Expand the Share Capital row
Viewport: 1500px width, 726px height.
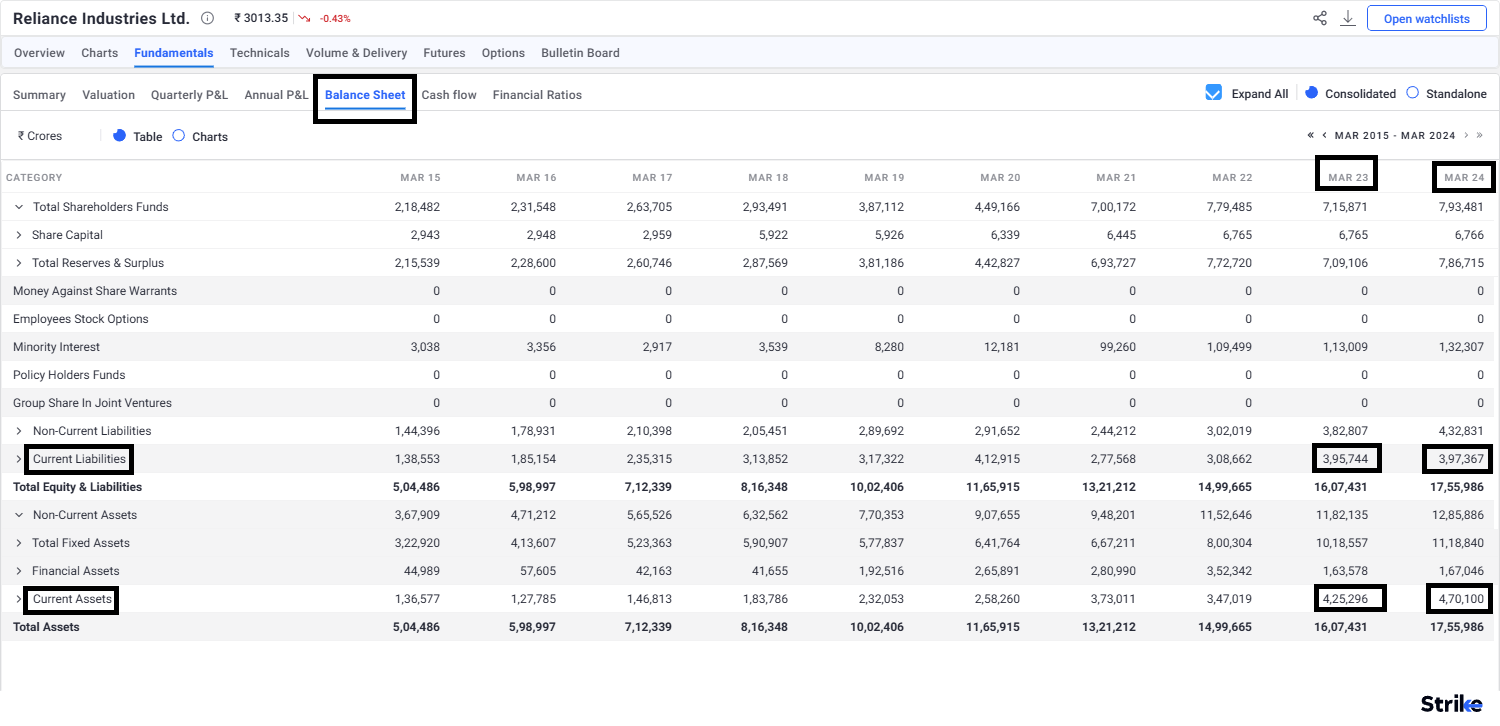pyautogui.click(x=19, y=235)
